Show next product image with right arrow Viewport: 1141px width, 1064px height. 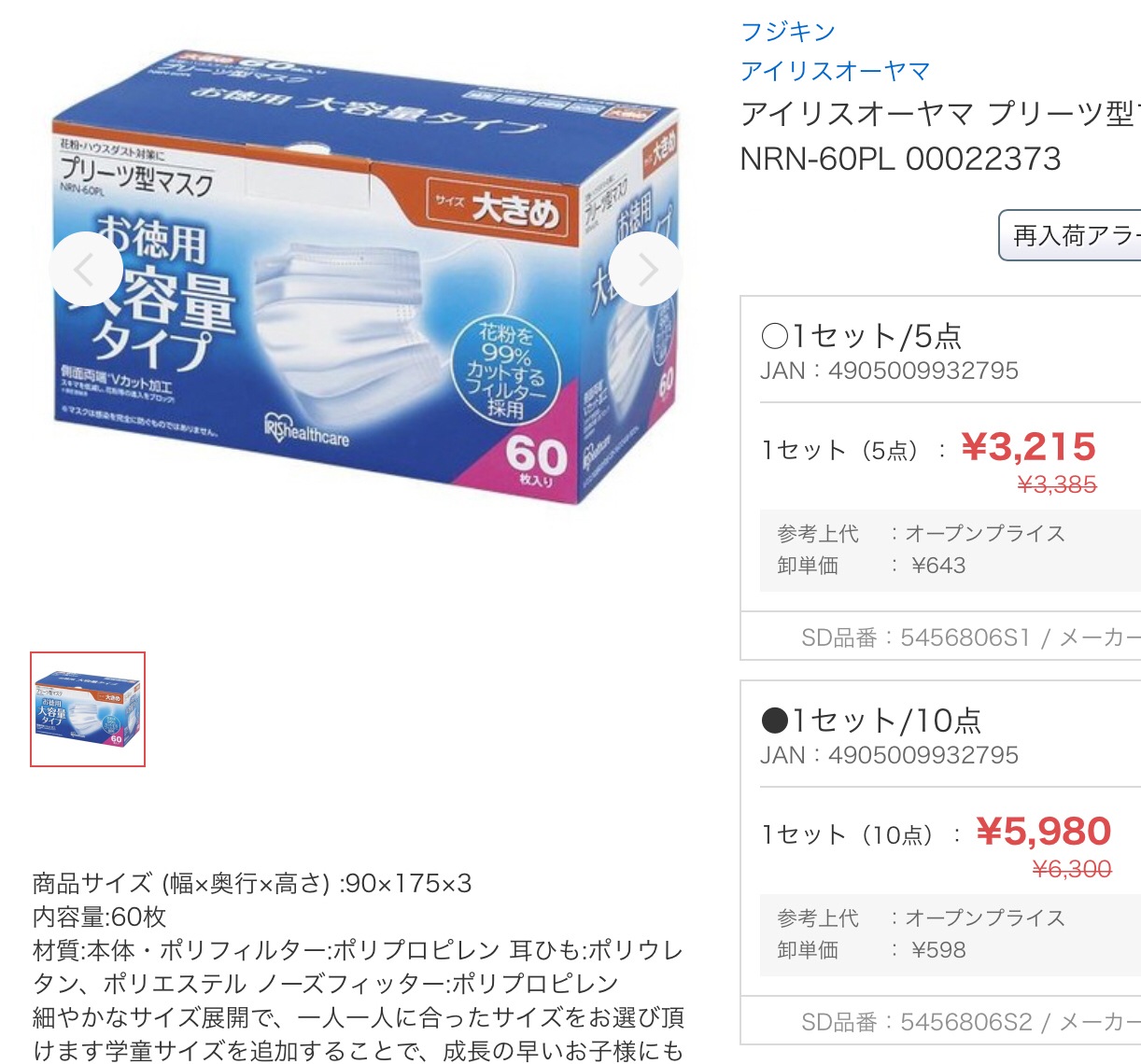coord(646,269)
